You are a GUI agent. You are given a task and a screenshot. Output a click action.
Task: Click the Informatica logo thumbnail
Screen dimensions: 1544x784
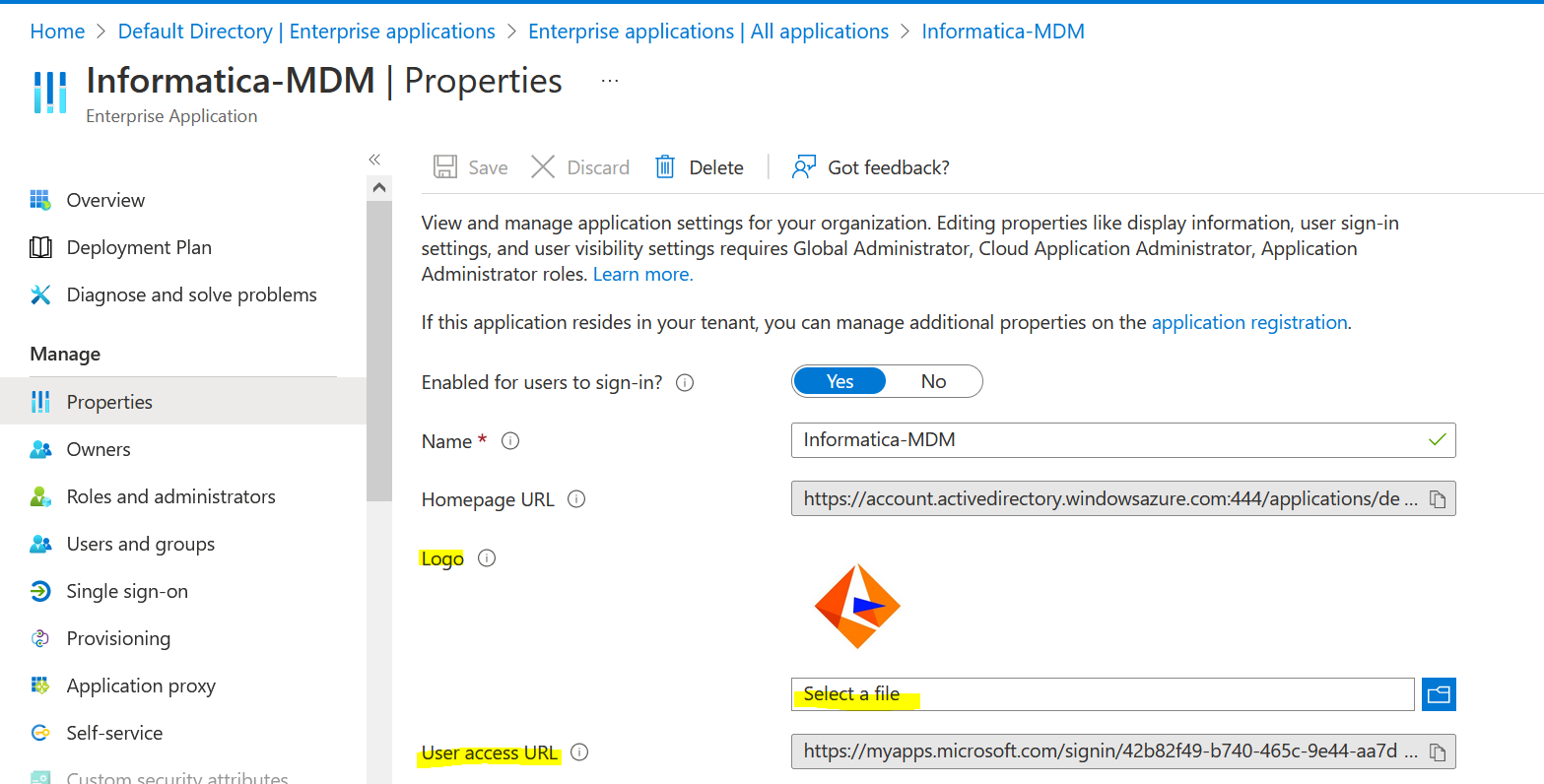[x=857, y=606]
